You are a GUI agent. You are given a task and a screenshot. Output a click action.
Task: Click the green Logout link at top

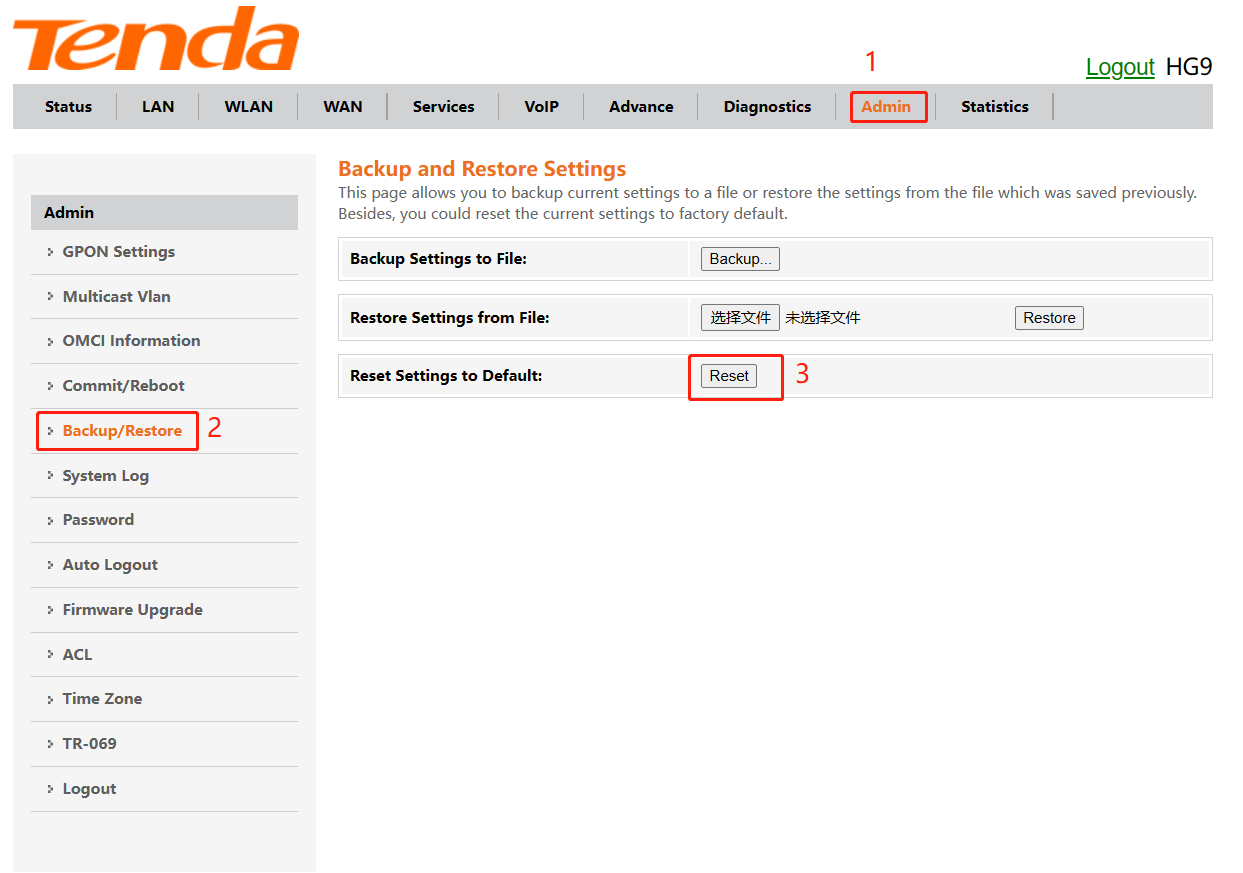click(1120, 67)
